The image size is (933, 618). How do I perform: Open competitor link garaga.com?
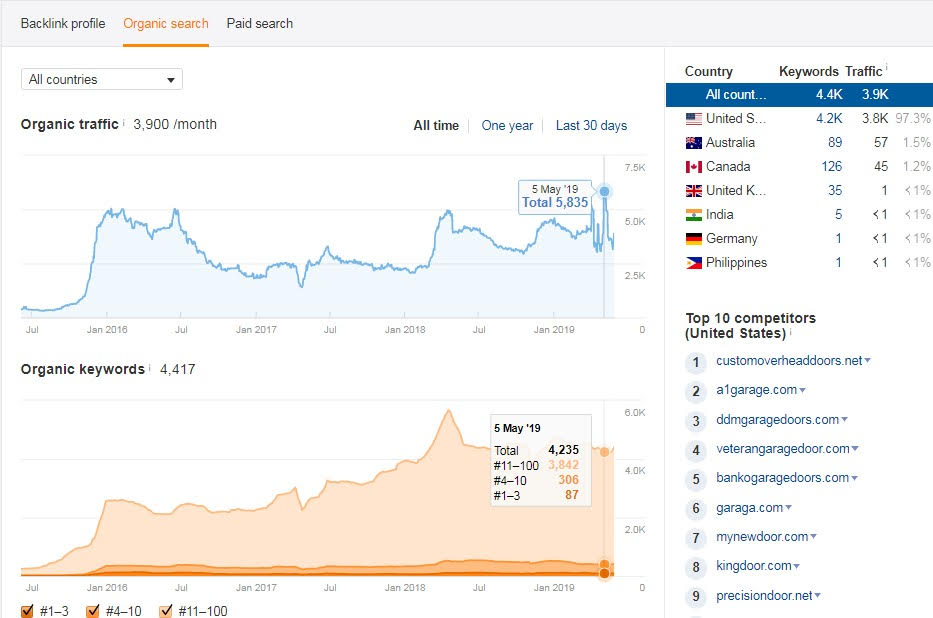(x=750, y=507)
